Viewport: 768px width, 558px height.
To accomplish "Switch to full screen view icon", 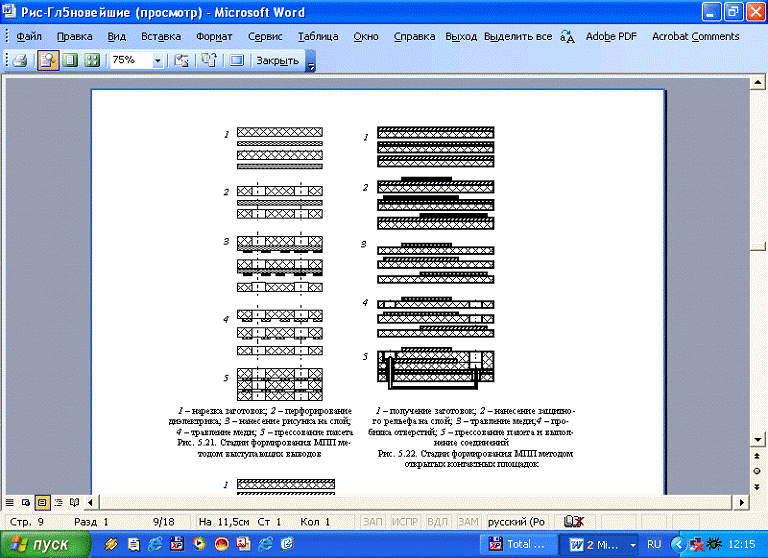I will 237,61.
